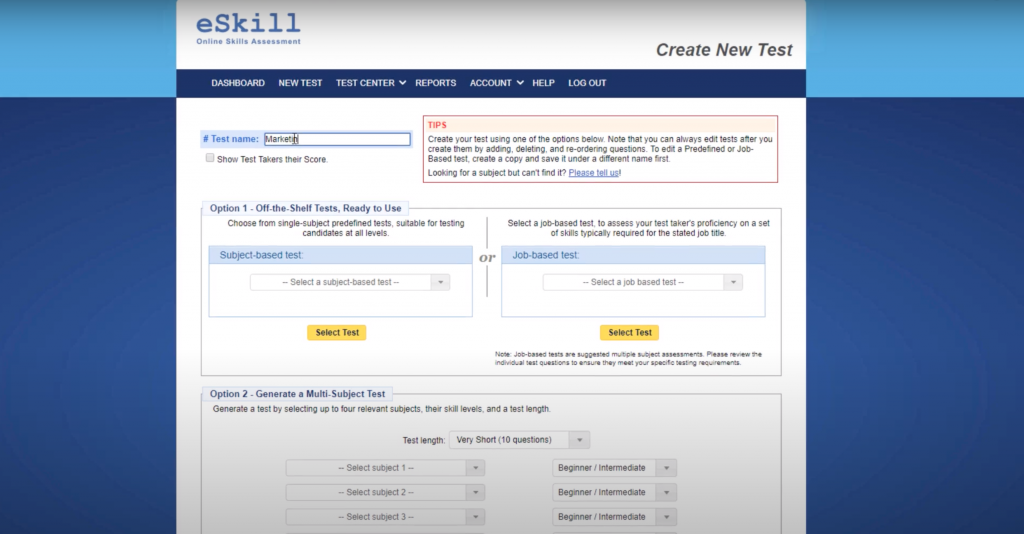Viewport: 1024px width, 534px height.
Task: Click the Subject-based test label
Action: [261, 255]
